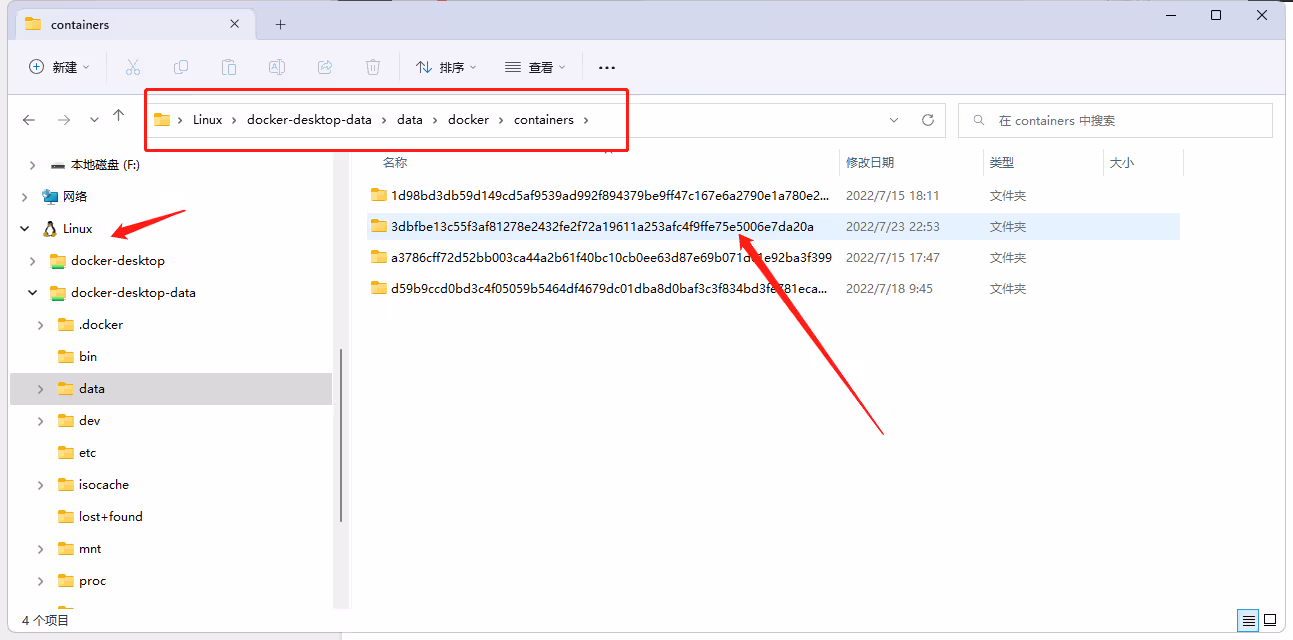Image resolution: width=1293 pixels, height=640 pixels.
Task: Click the drive icon for 本地磁盘 (F:)
Action: [x=58, y=165]
